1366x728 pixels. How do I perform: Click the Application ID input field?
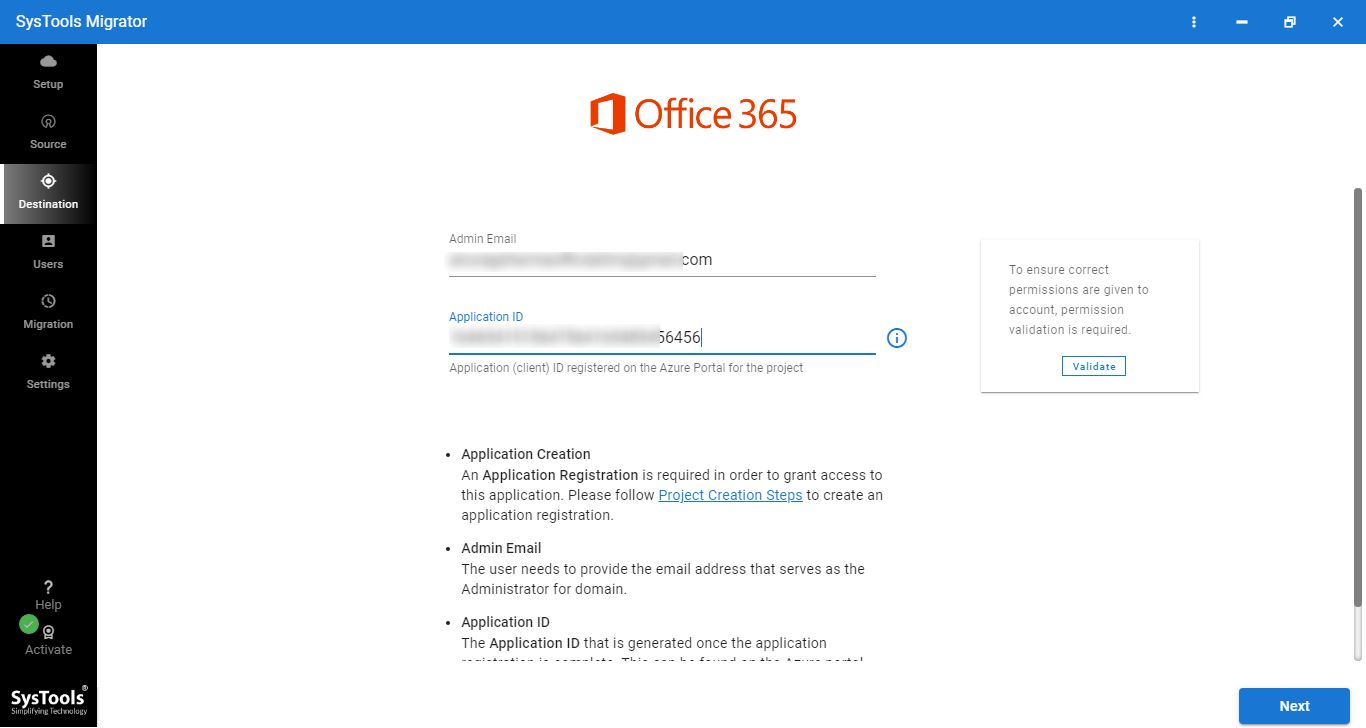coord(662,338)
